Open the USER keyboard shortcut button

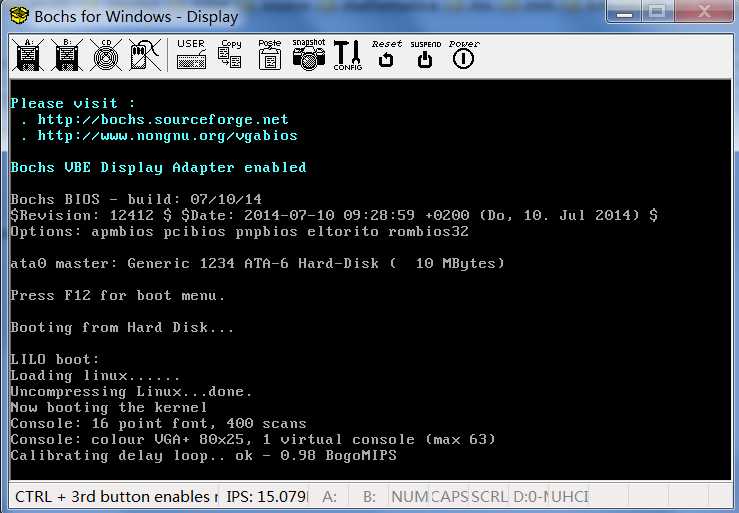coord(191,55)
